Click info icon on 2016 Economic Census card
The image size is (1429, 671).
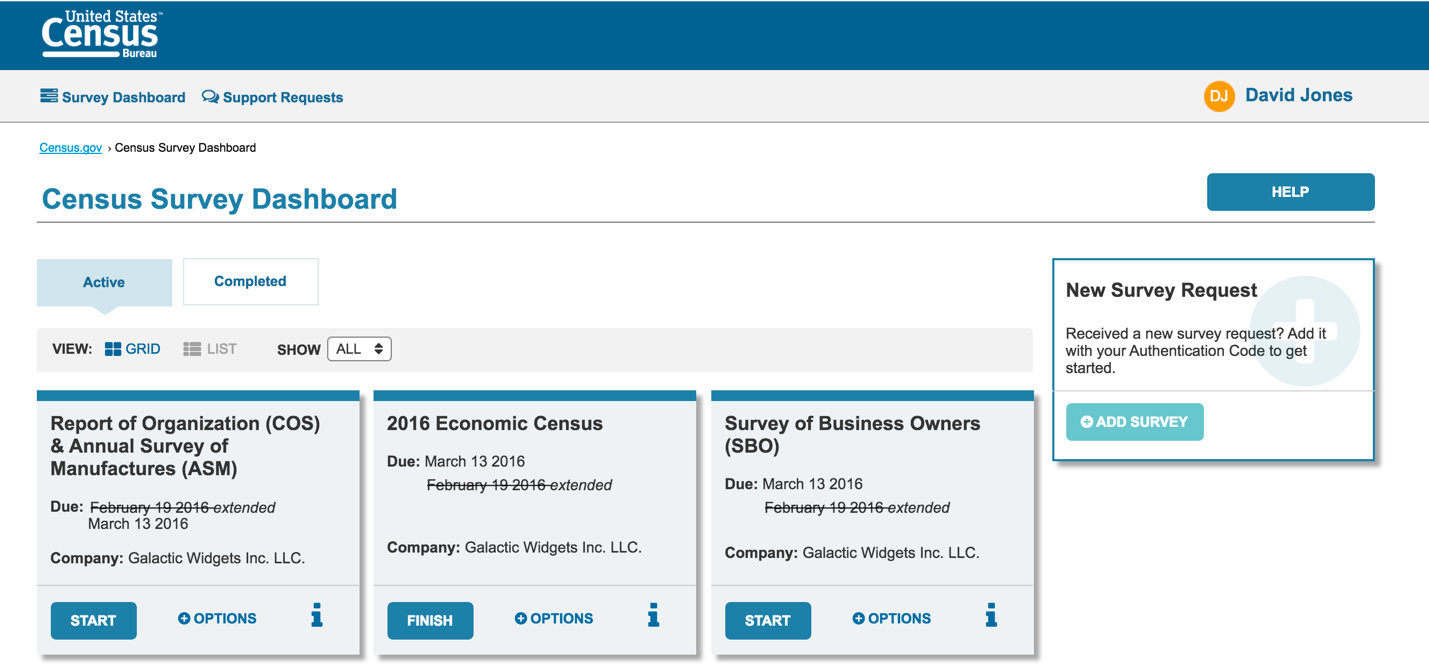[653, 615]
